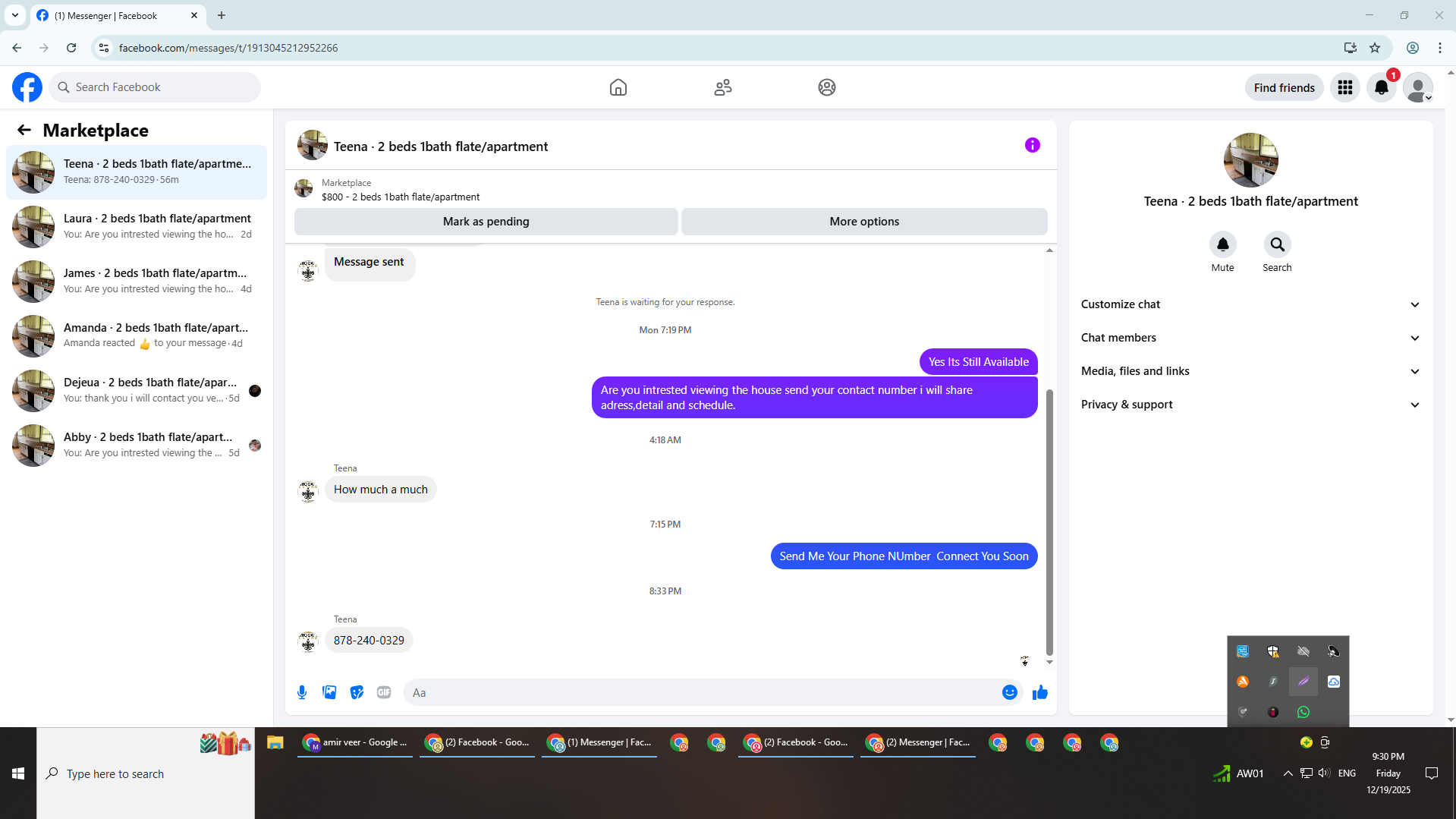This screenshot has width=1456, height=819.
Task: Open File Explorer from taskbar
Action: point(275,742)
